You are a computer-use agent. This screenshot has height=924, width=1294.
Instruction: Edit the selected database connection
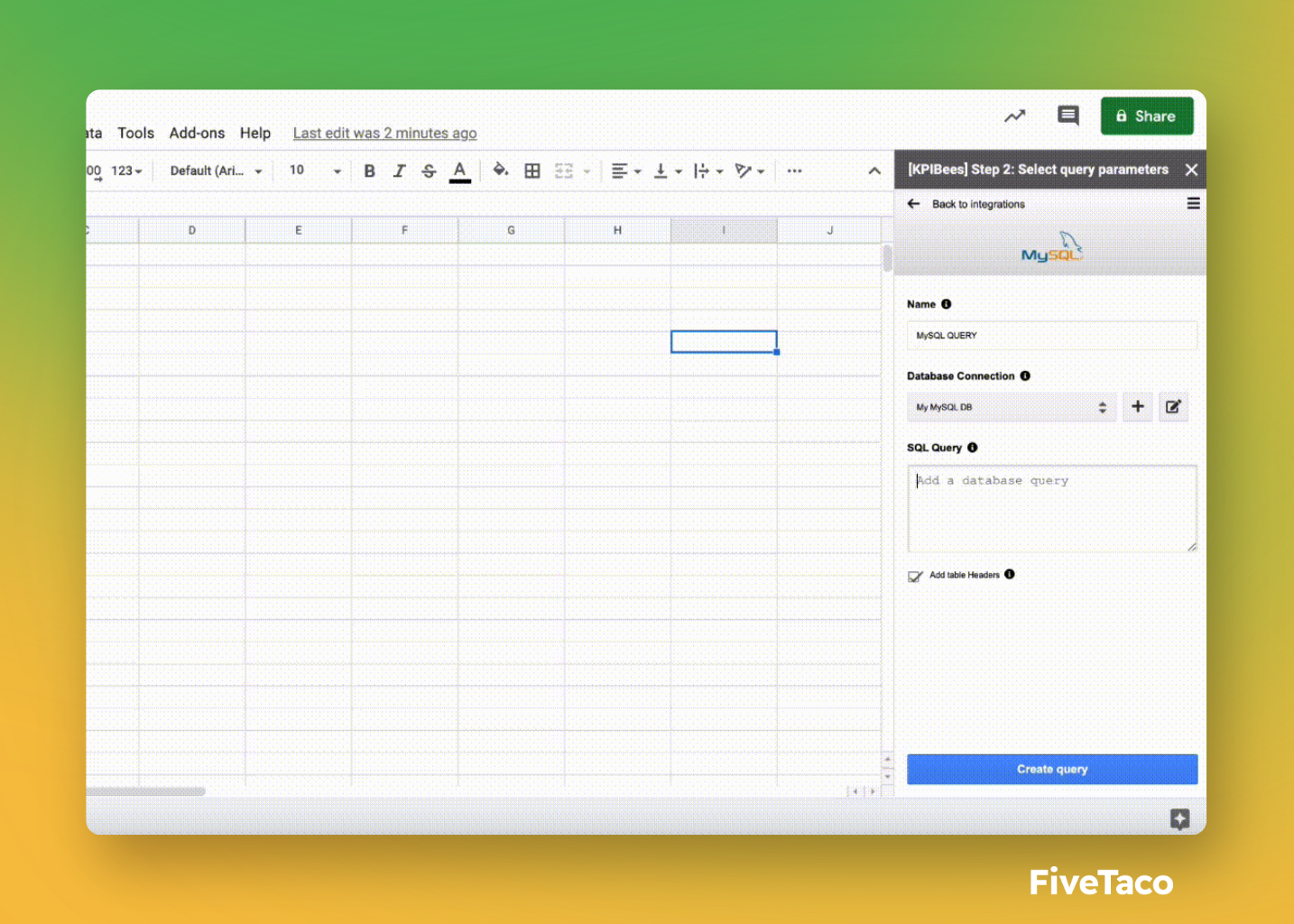pyautogui.click(x=1173, y=407)
